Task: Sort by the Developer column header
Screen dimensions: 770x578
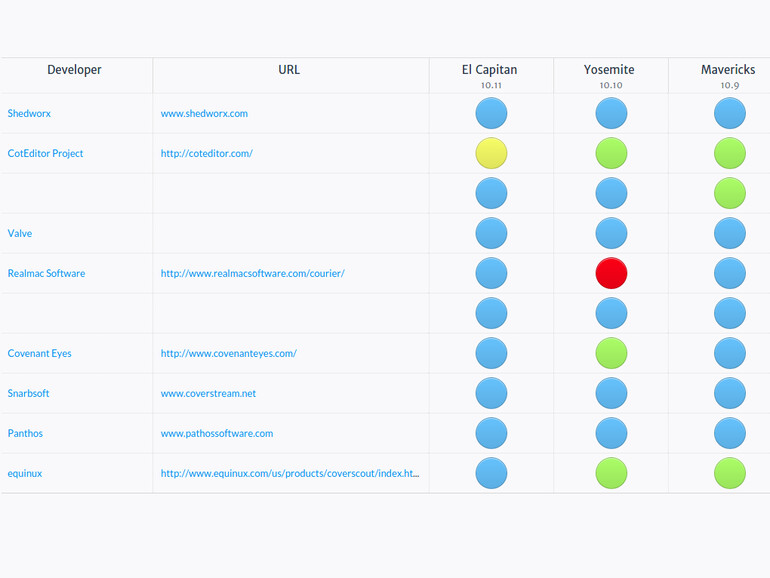Action: (x=74, y=70)
